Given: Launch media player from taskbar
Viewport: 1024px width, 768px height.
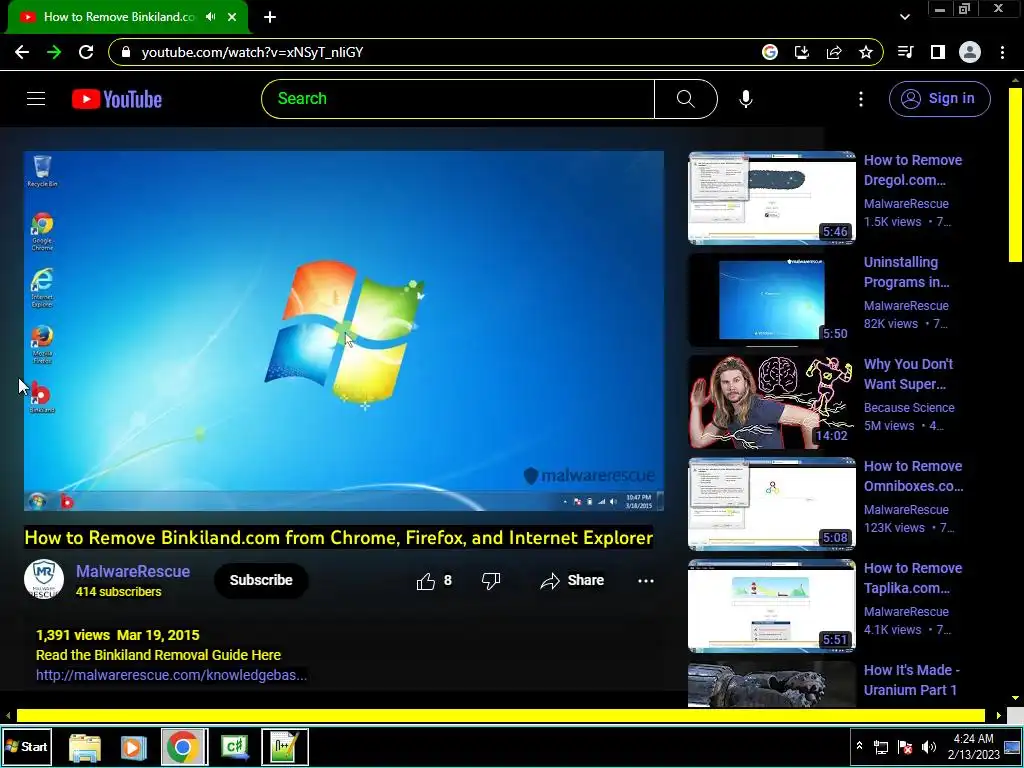Looking at the screenshot, I should click(x=134, y=746).
